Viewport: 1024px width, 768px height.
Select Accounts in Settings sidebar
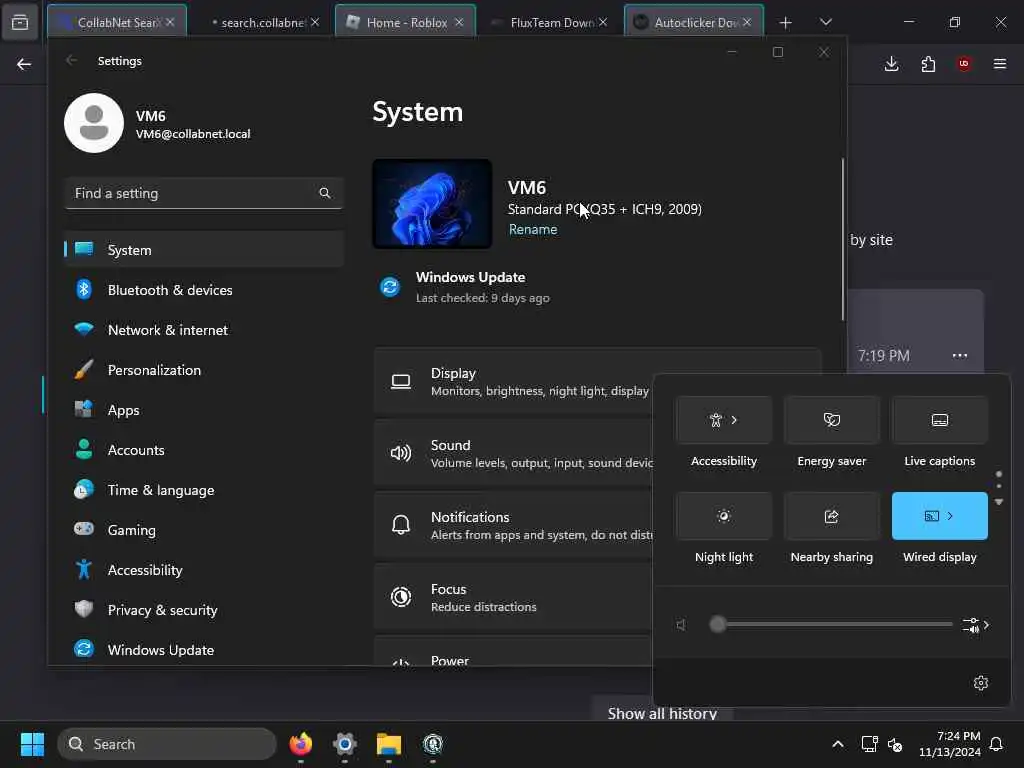point(204,450)
